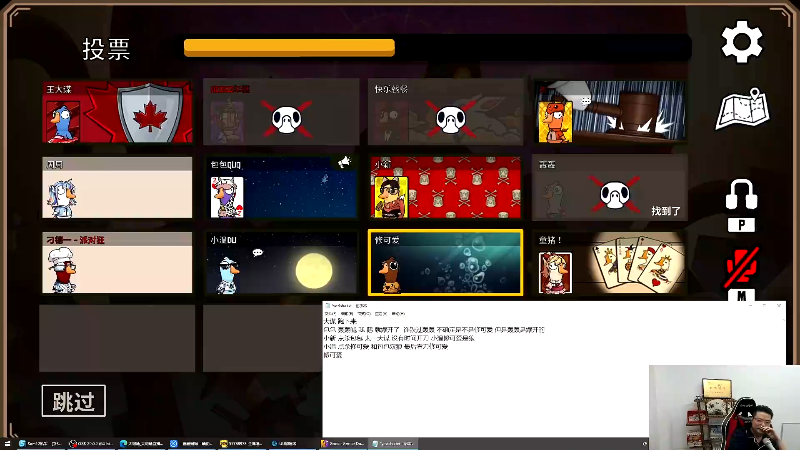Vote for player 包包QUQ
800x450 pixels.
pos(281,188)
